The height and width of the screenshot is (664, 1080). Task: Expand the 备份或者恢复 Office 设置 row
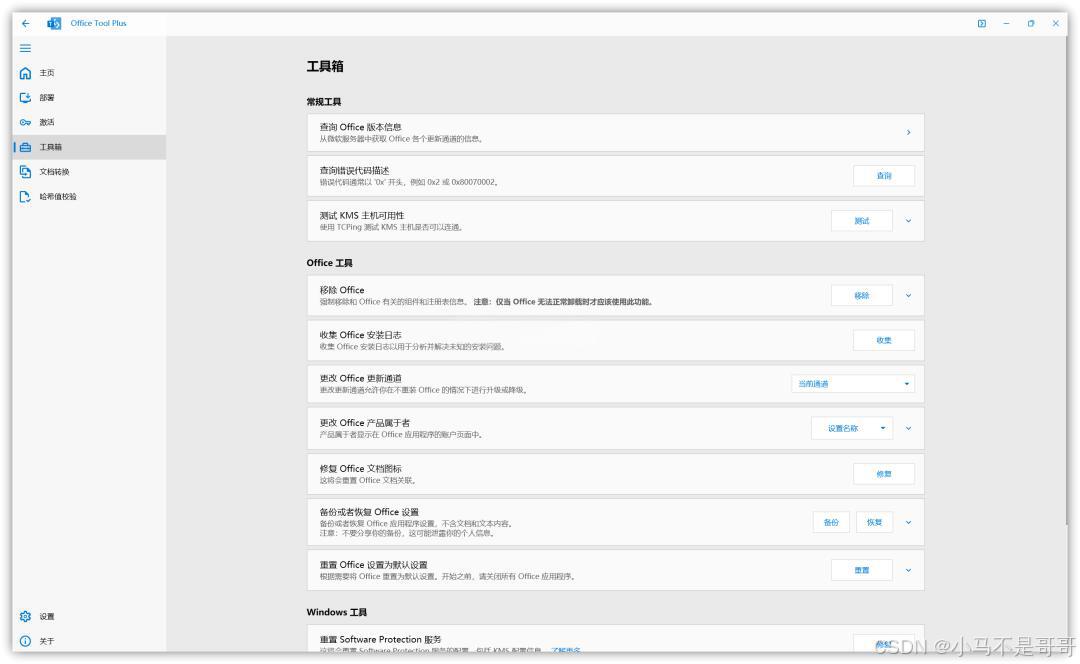[908, 522]
